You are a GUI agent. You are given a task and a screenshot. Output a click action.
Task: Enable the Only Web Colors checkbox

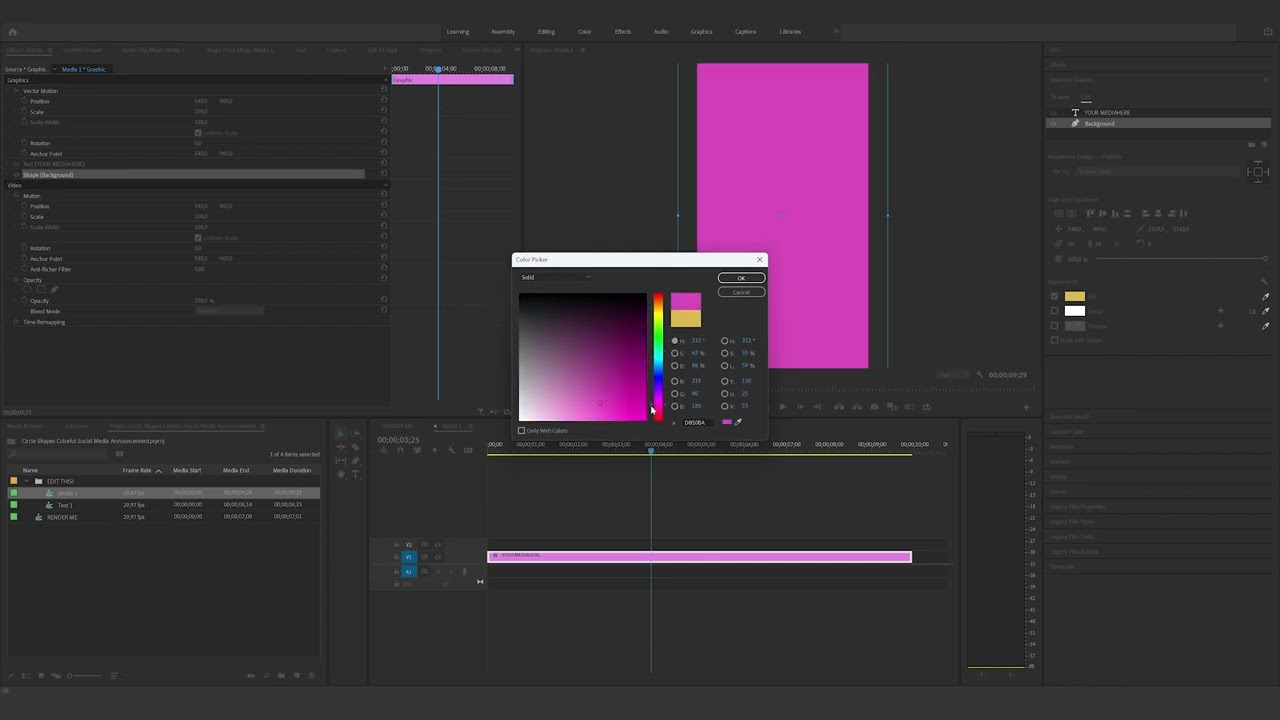pos(521,431)
